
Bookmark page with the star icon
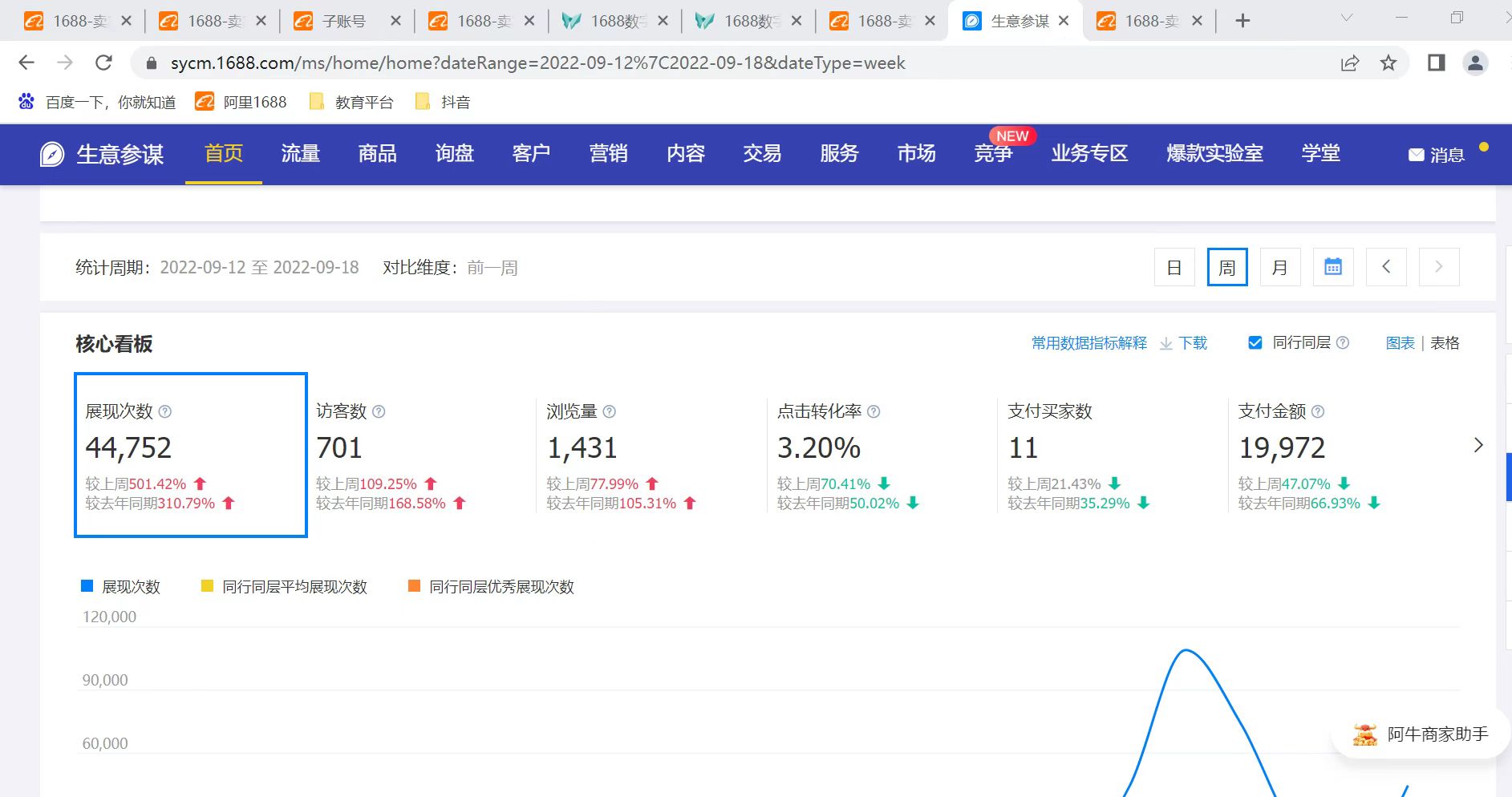(x=1388, y=63)
